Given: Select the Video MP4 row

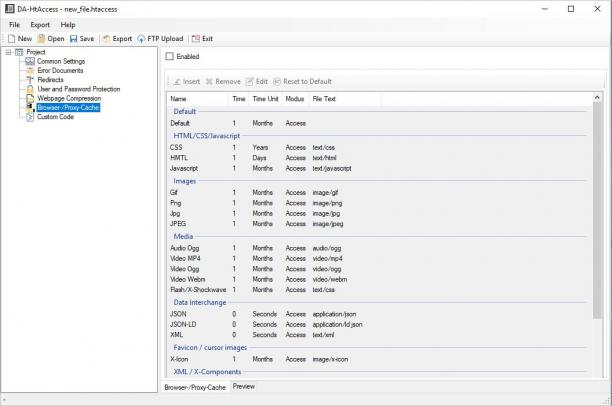Looking at the screenshot, I should coord(377,259).
